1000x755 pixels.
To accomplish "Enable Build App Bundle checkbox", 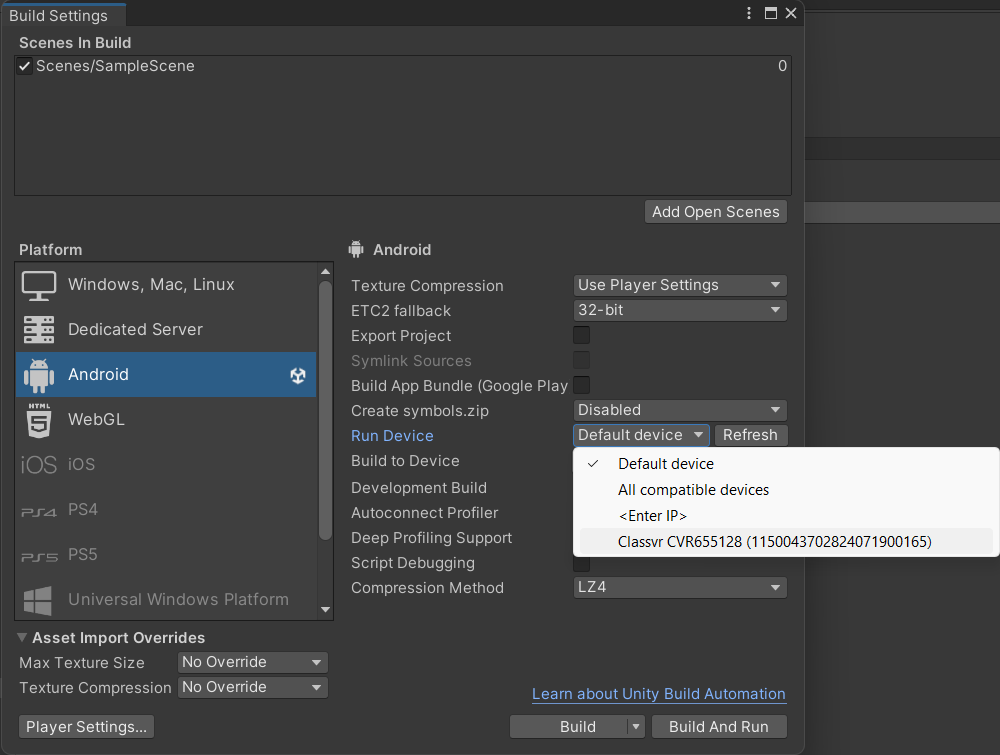I will (581, 385).
